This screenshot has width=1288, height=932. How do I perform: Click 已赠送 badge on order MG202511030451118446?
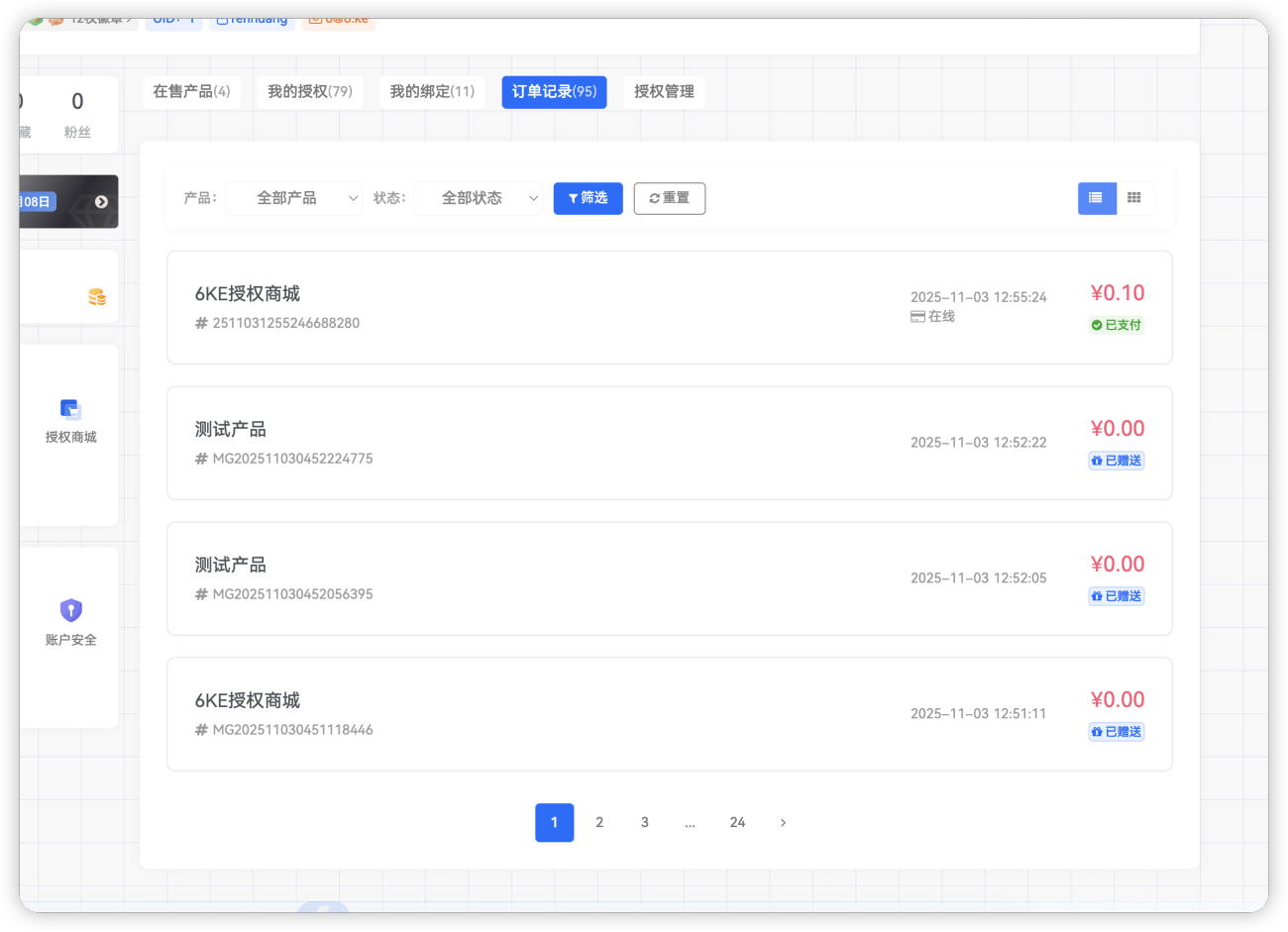point(1117,732)
